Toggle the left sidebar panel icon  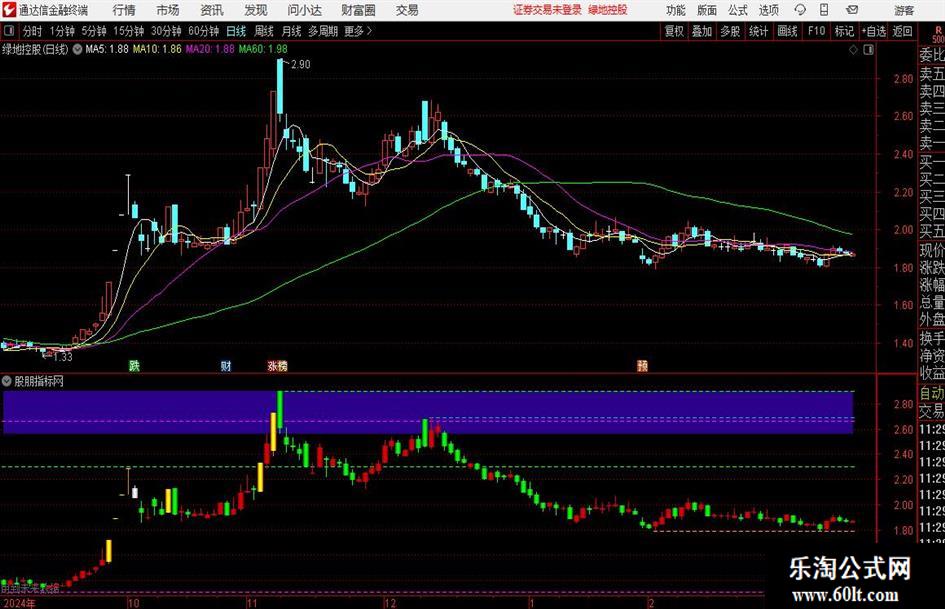9,31
